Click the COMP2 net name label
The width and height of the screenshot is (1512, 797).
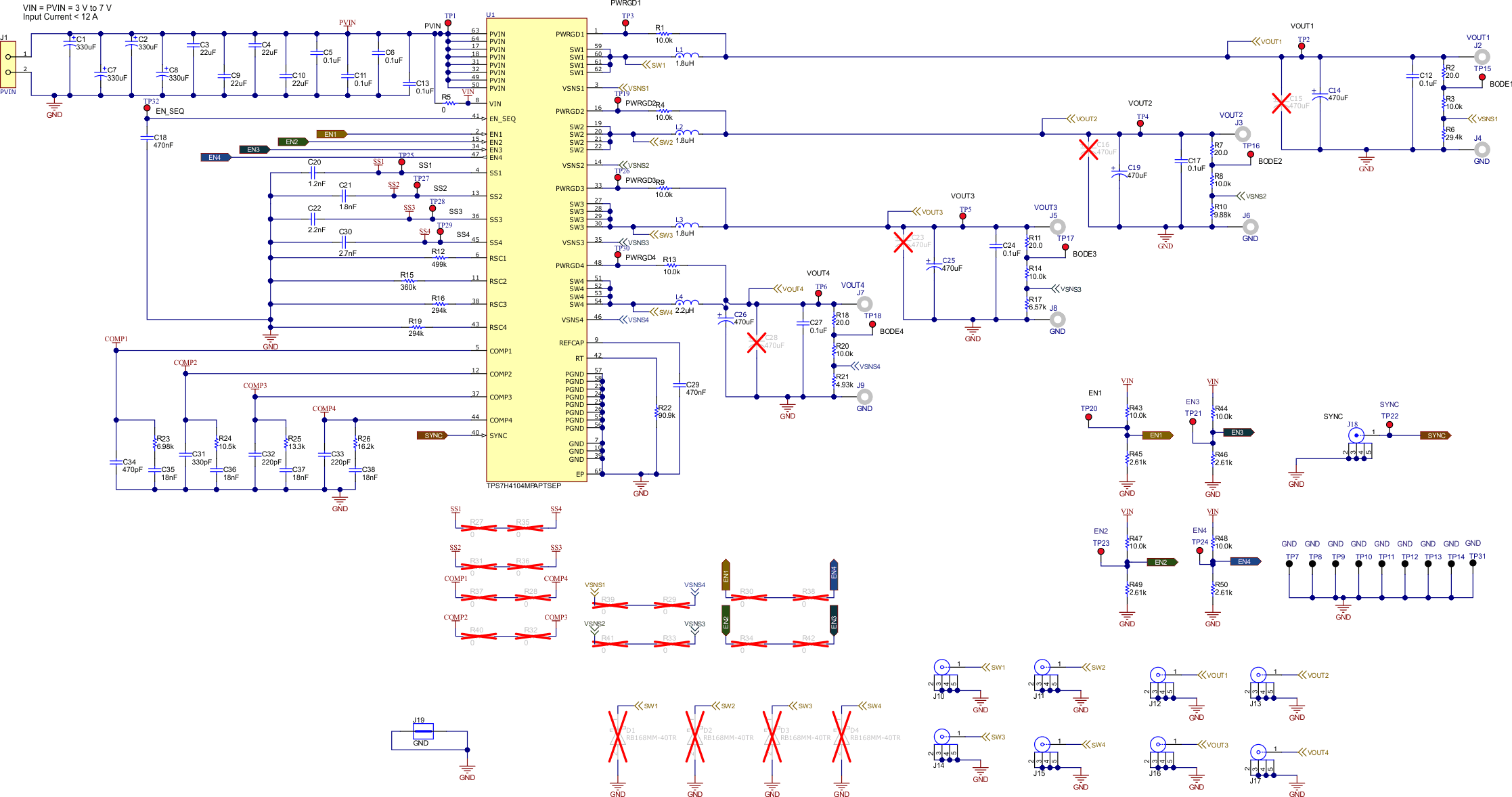click(x=186, y=364)
